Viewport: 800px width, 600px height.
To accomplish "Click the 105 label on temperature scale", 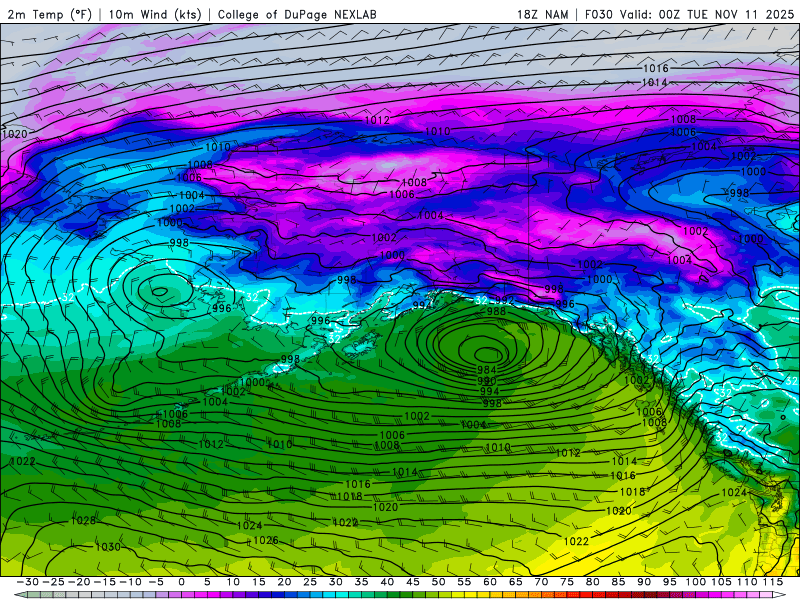I will coord(721,582).
